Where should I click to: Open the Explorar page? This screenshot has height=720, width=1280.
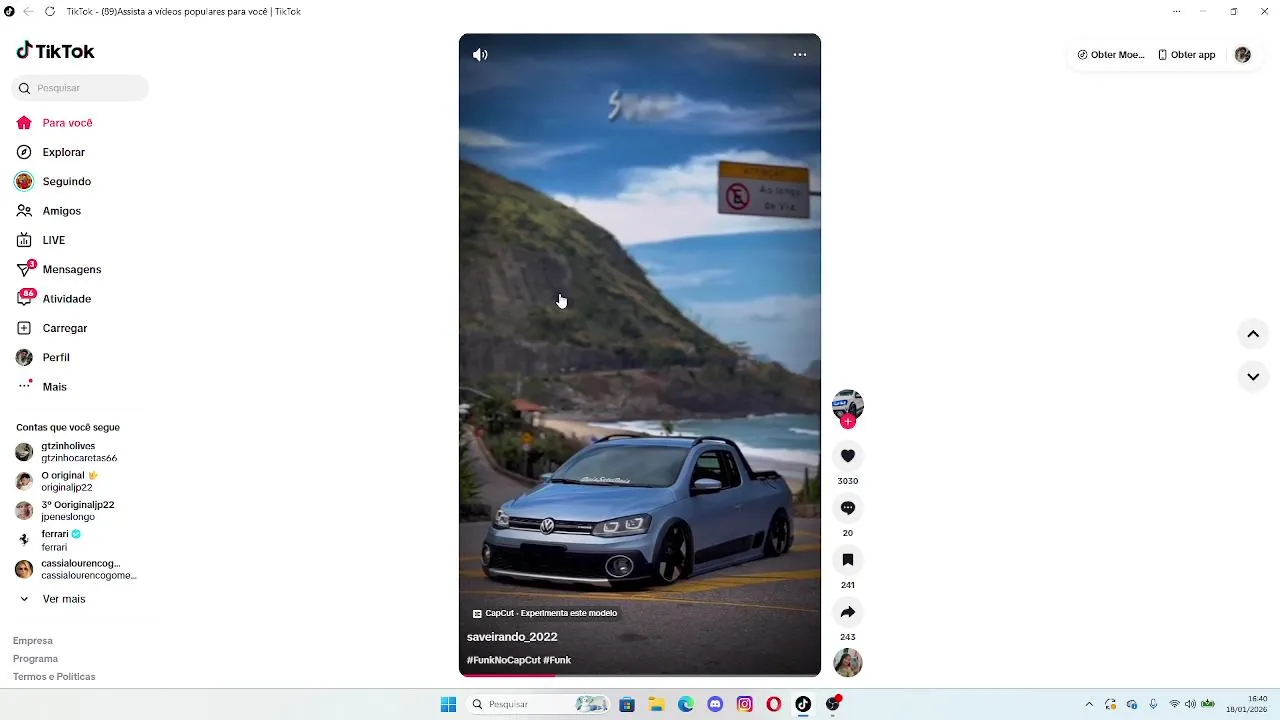point(51,152)
